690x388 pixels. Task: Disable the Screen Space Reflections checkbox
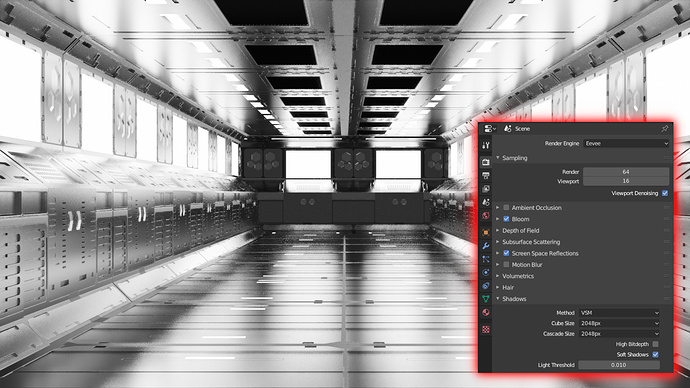(506, 253)
